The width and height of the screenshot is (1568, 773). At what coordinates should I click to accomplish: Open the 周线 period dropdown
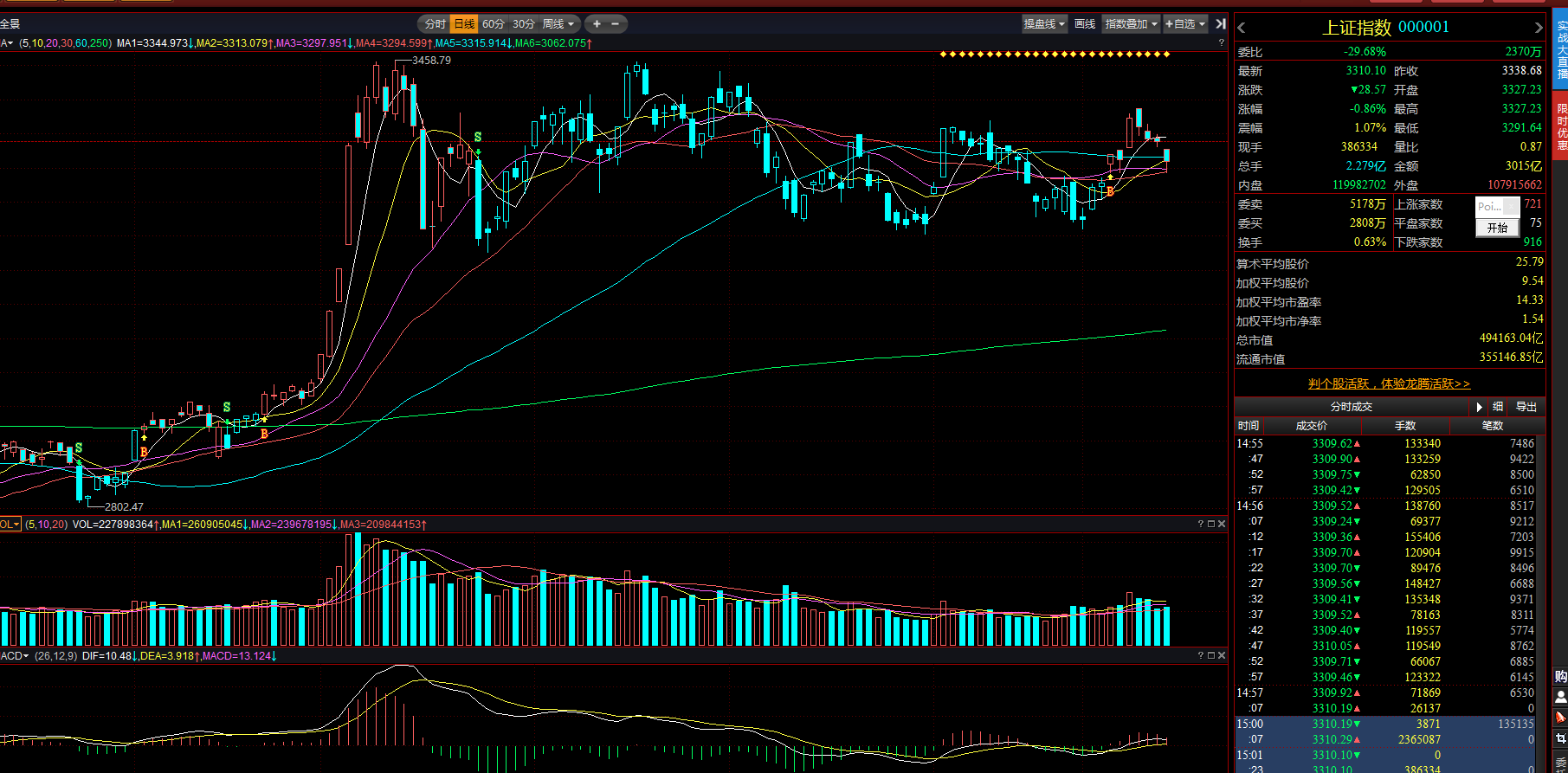point(558,24)
